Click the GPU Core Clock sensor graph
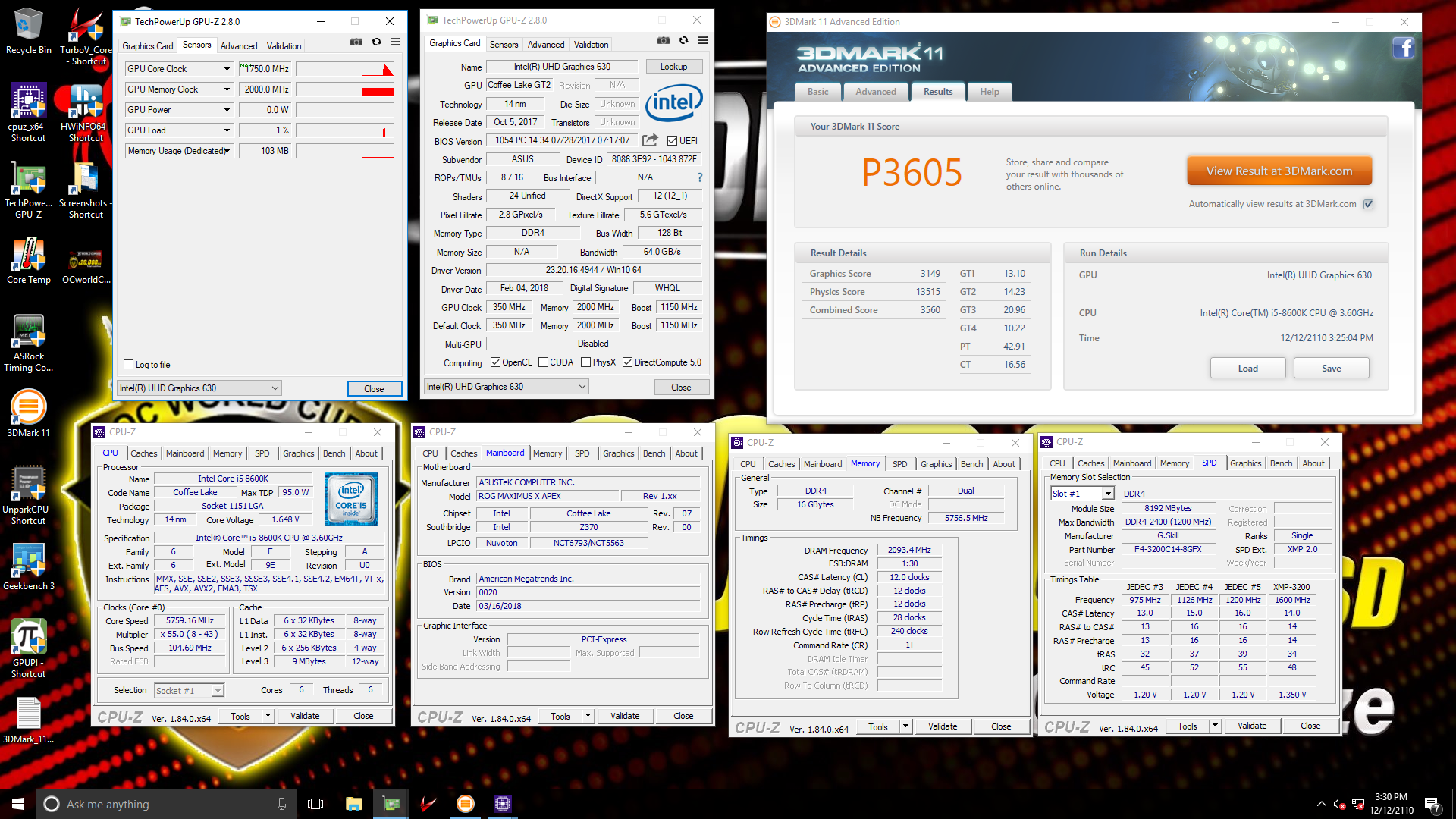1456x819 pixels. (345, 69)
